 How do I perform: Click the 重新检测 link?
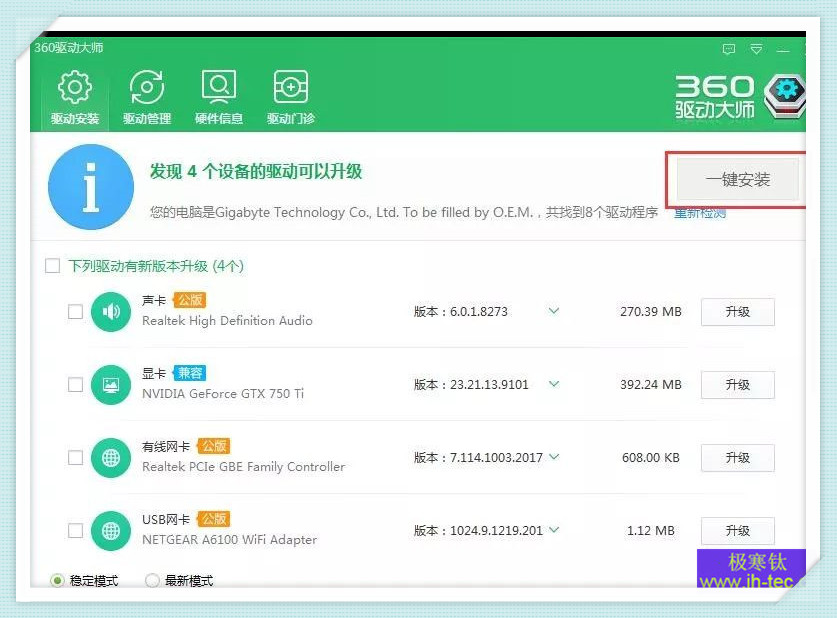tap(700, 213)
